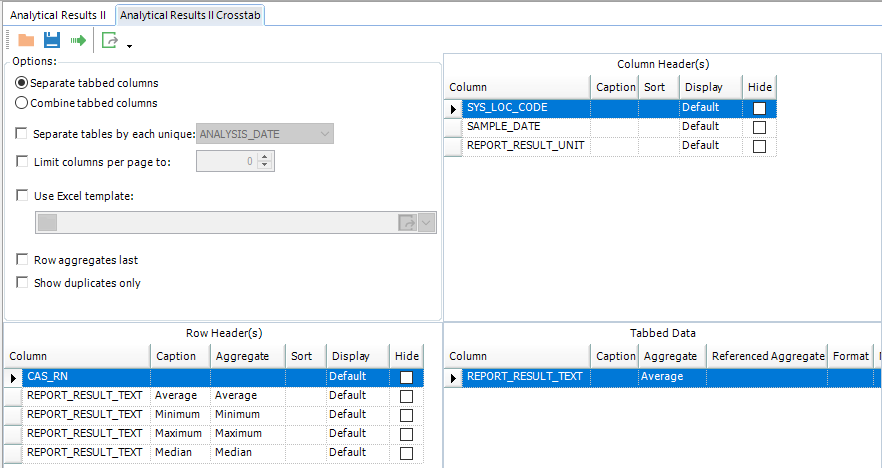This screenshot has height=468, width=882.
Task: Click the green arrow run icon
Action: pos(78,40)
